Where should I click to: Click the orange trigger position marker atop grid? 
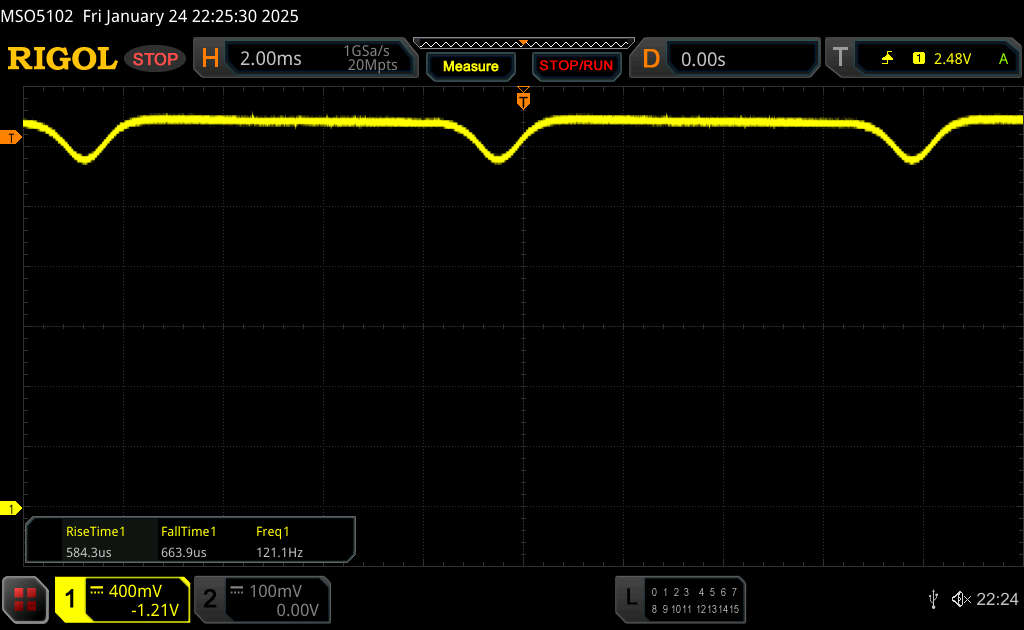tap(523, 99)
